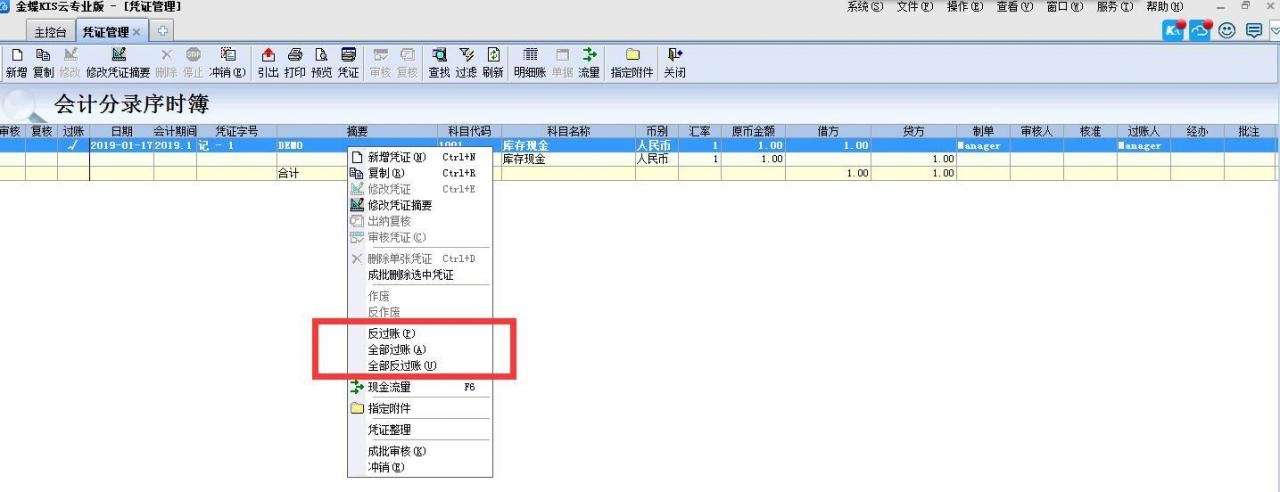1280x492 pixels.
Task: Choose 现金流量 in the context menu
Action: (x=419, y=387)
